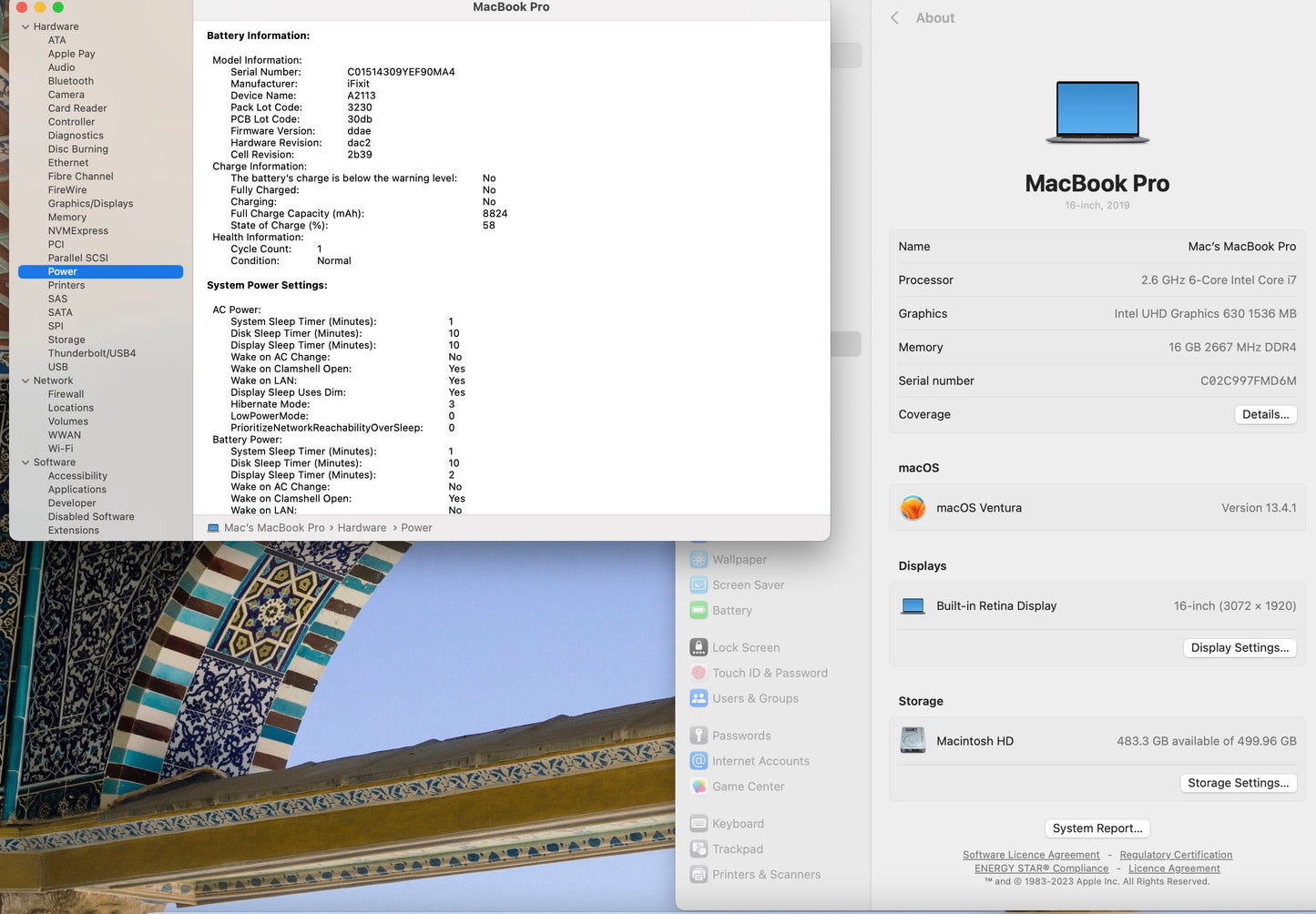Select Graphics/Displays in hardware list
The image size is (1316, 914).
click(90, 204)
